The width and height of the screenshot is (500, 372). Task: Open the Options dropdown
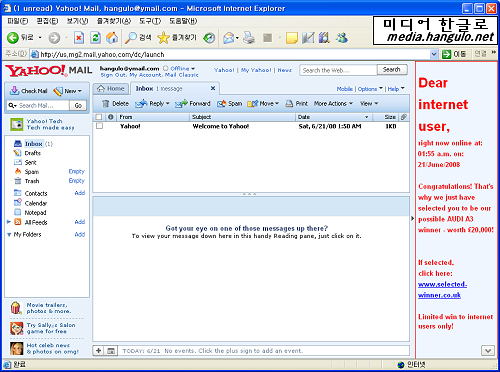(370, 89)
